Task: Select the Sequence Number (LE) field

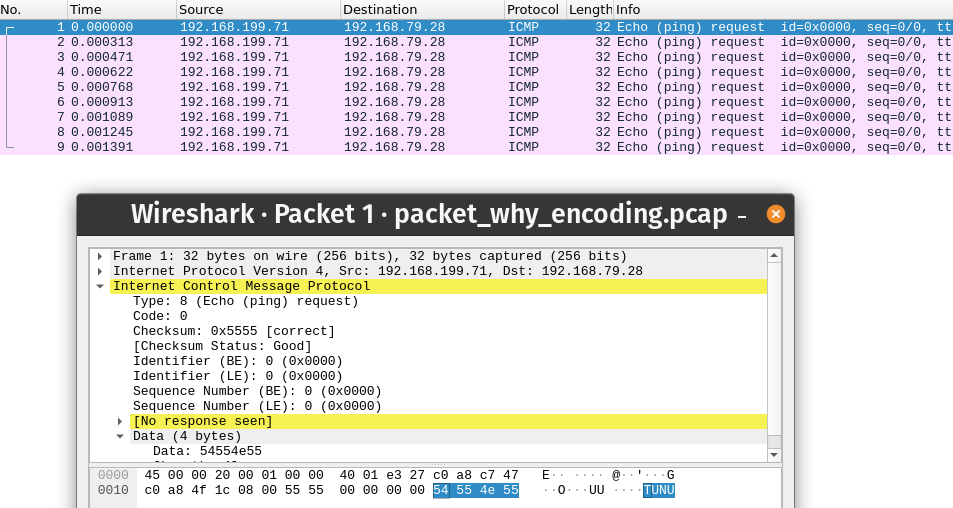Action: [257, 406]
